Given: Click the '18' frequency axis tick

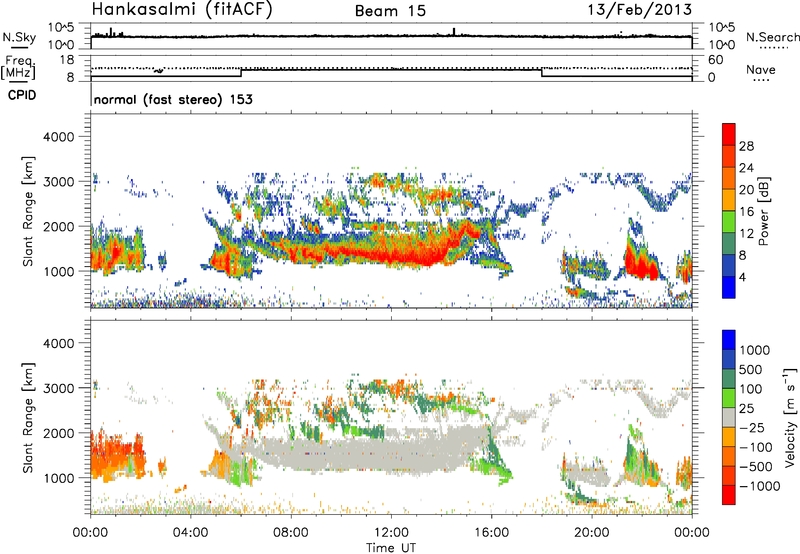Looking at the screenshot, I should click(67, 59).
